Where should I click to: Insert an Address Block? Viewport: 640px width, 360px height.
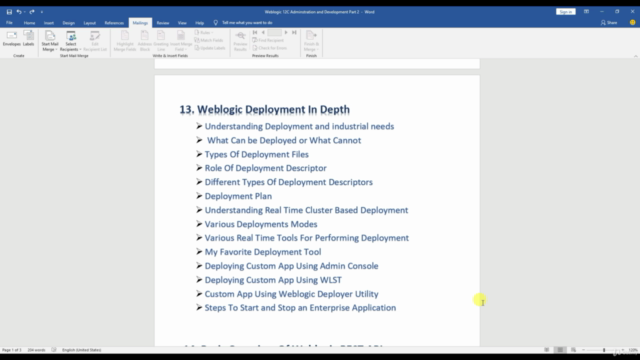pos(144,41)
